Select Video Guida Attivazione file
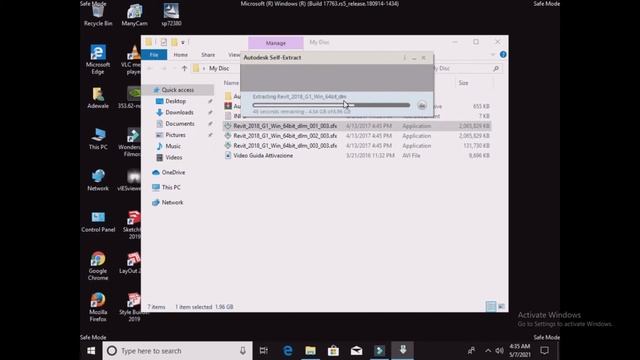This screenshot has width=640, height=360. [x=357, y=156]
